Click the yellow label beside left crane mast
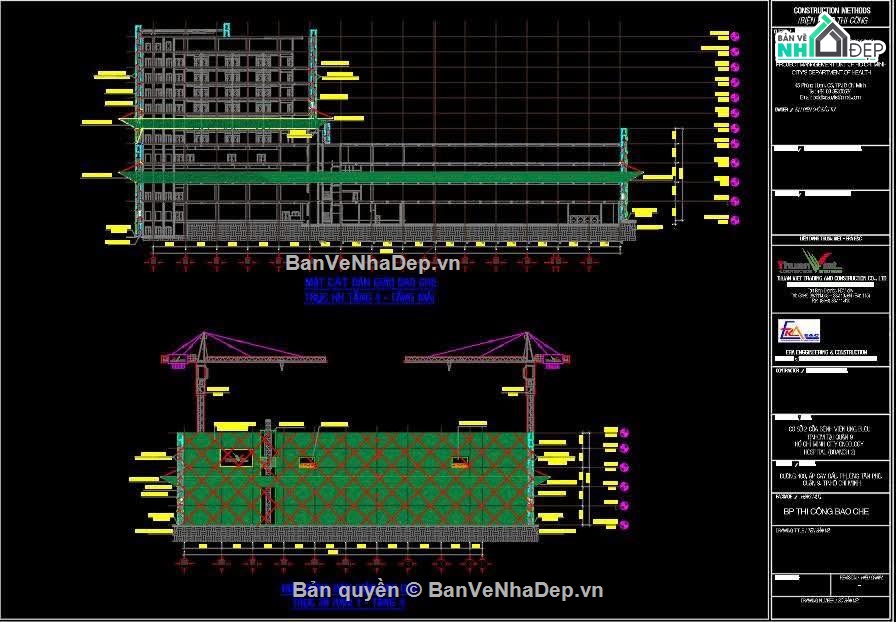Screen dimensions: 896x622 tap(218, 390)
